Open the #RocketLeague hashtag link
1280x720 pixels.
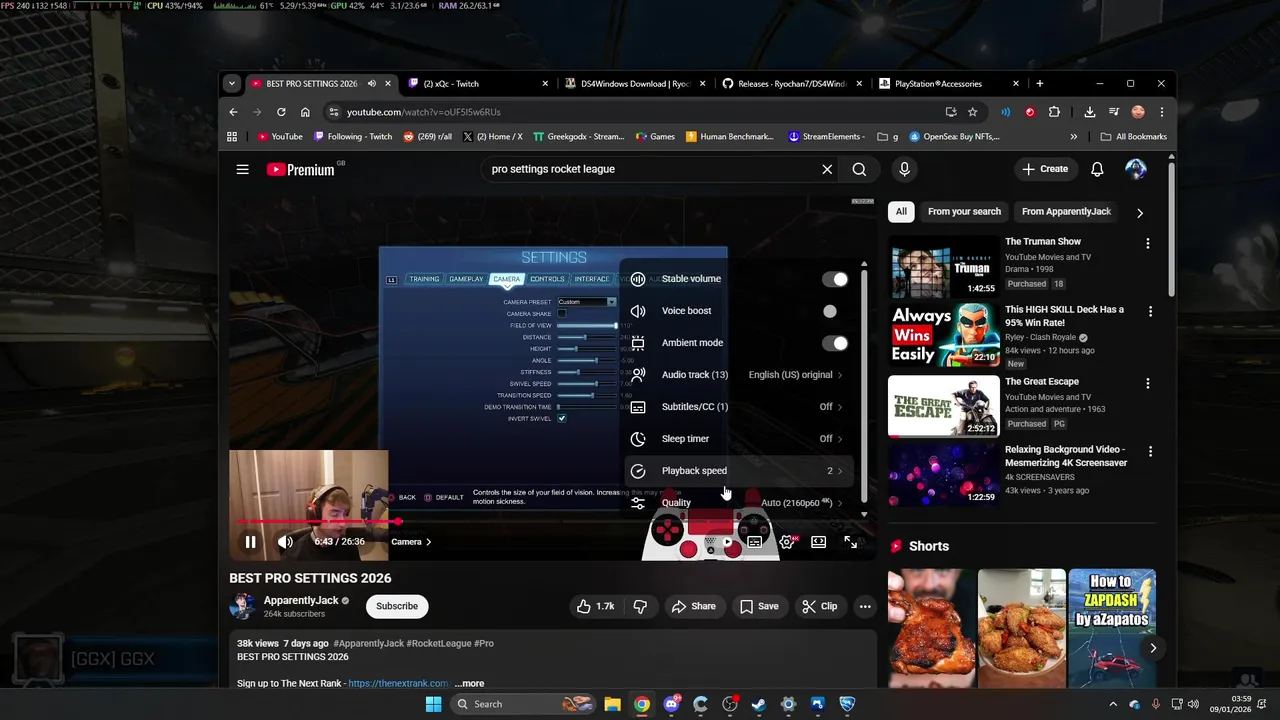438,644
